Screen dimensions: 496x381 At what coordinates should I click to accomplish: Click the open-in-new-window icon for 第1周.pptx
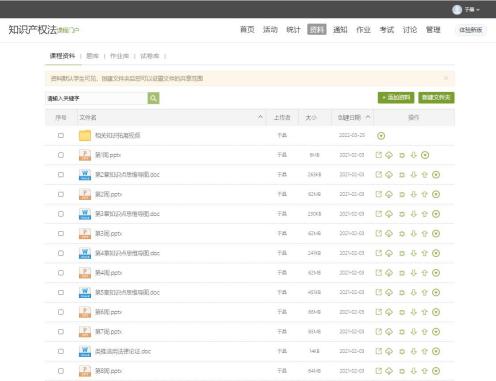point(379,155)
